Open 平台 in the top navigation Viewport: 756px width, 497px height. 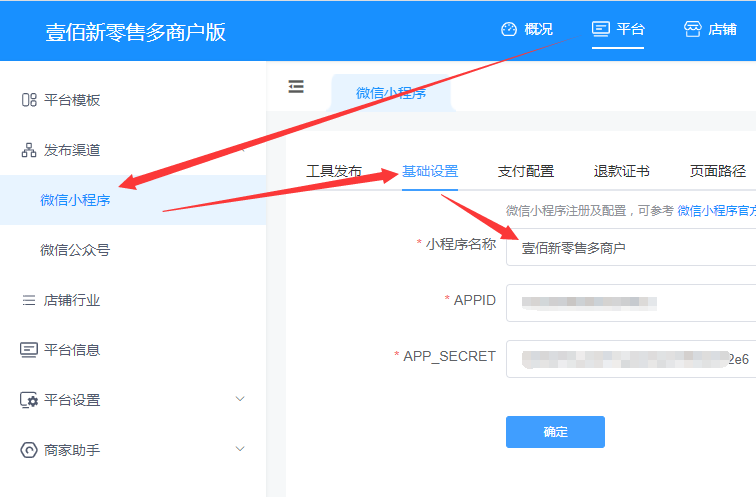tap(618, 29)
